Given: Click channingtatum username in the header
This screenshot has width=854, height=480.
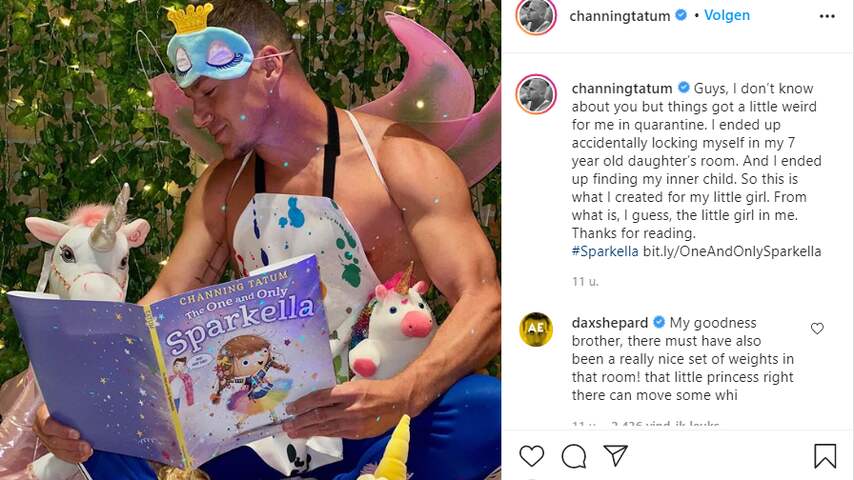Looking at the screenshot, I should tap(620, 16).
